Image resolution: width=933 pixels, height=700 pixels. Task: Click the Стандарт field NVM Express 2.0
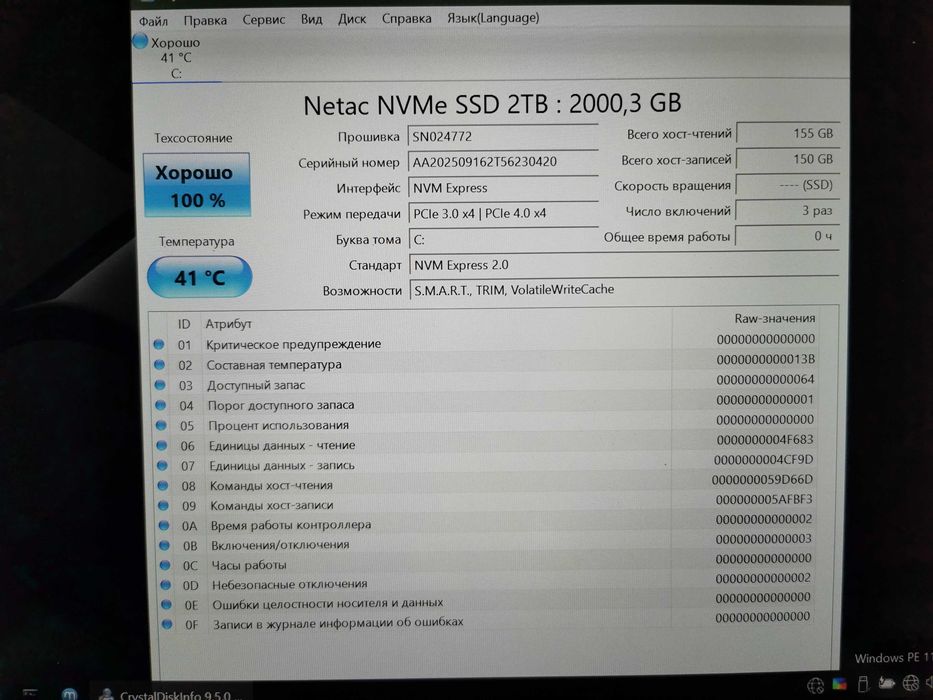coord(624,265)
